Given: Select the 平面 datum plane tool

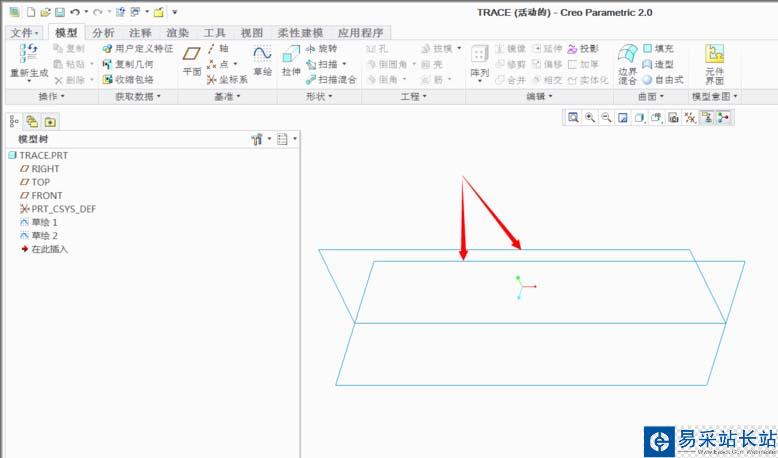Looking at the screenshot, I should pos(192,62).
